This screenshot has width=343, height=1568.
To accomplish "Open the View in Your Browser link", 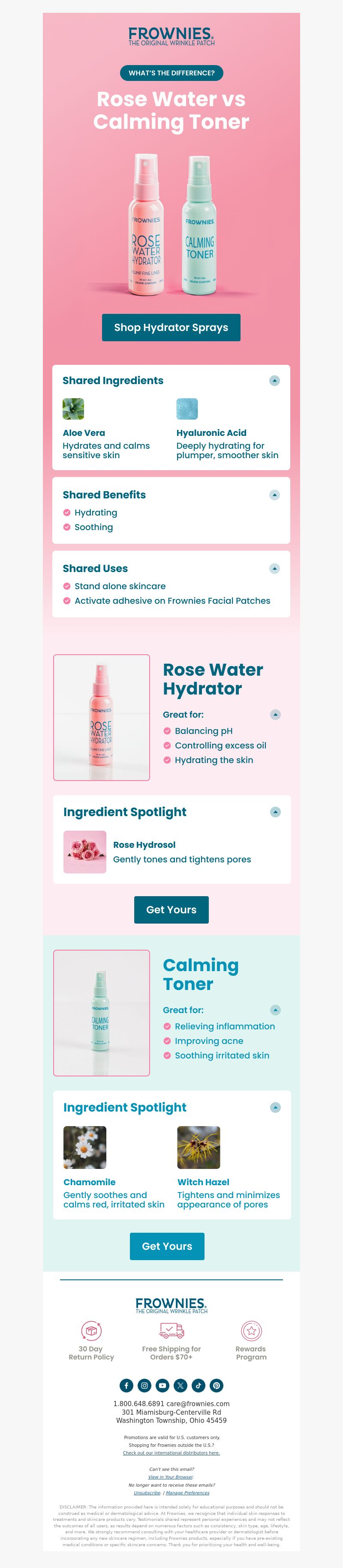I will [x=171, y=1477].
